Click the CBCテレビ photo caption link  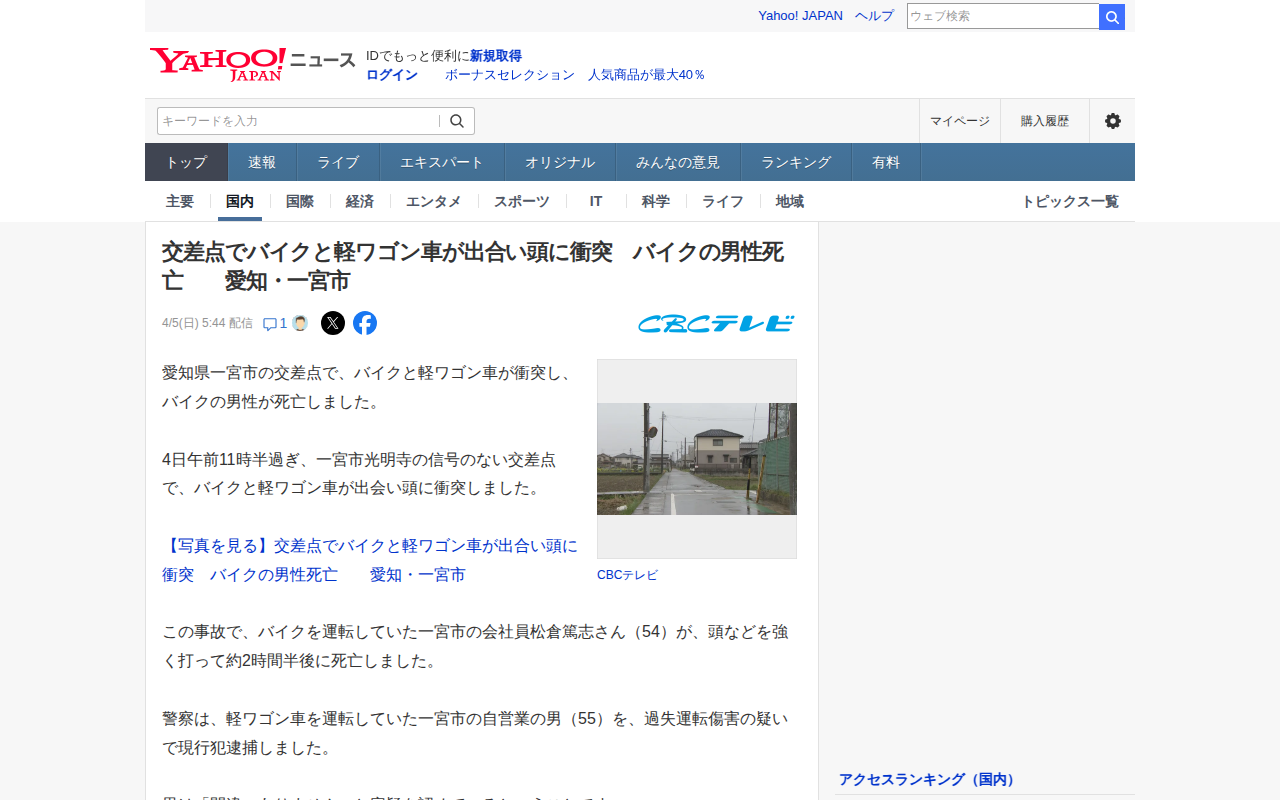click(627, 575)
